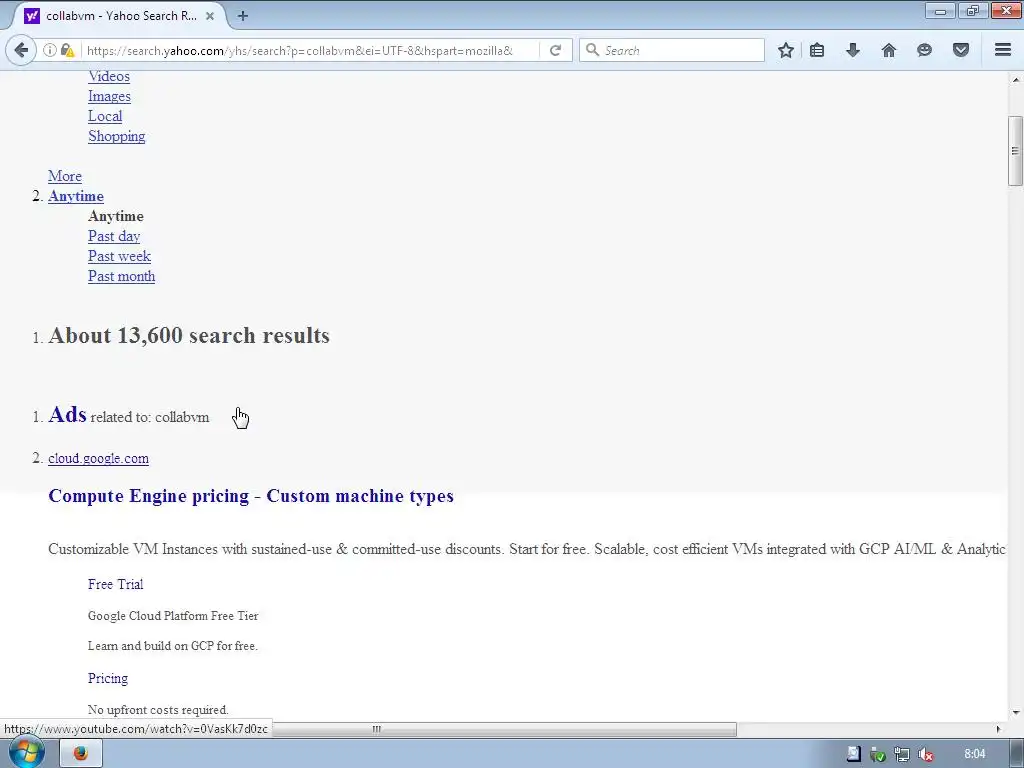Open a new tab with plus button

243,16
